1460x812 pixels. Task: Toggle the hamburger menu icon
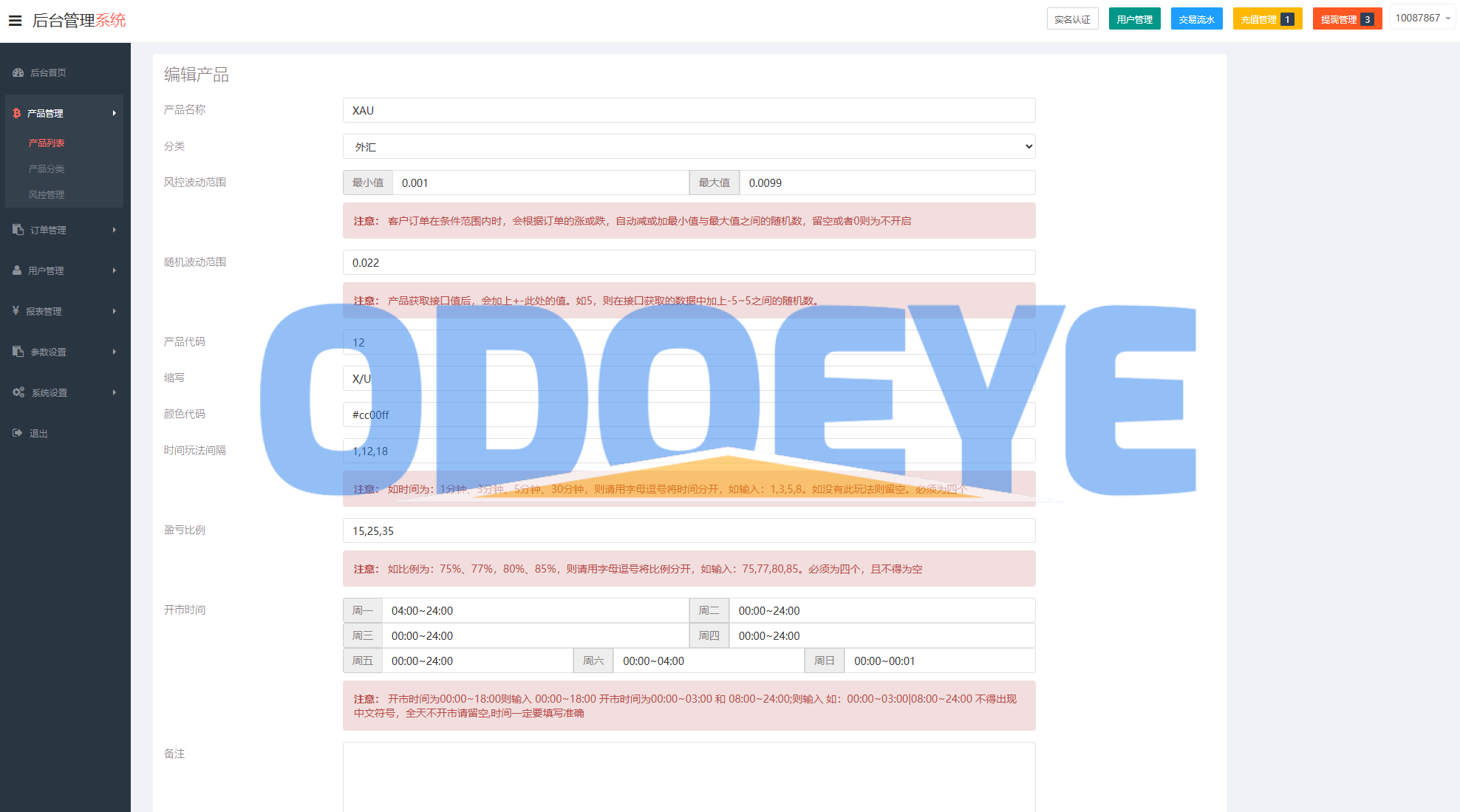point(15,21)
